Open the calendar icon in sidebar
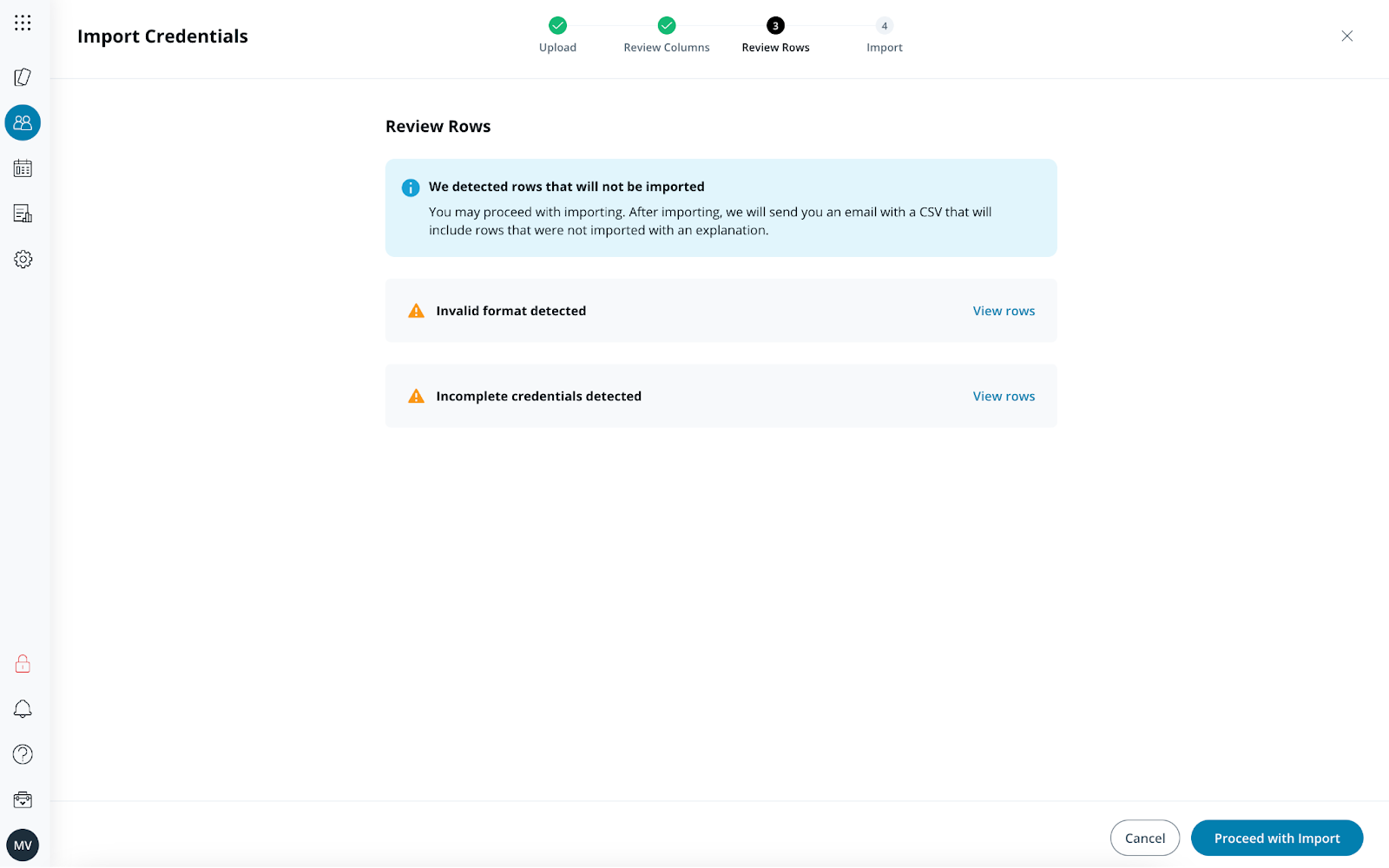The height and width of the screenshot is (868, 1389). point(23,168)
